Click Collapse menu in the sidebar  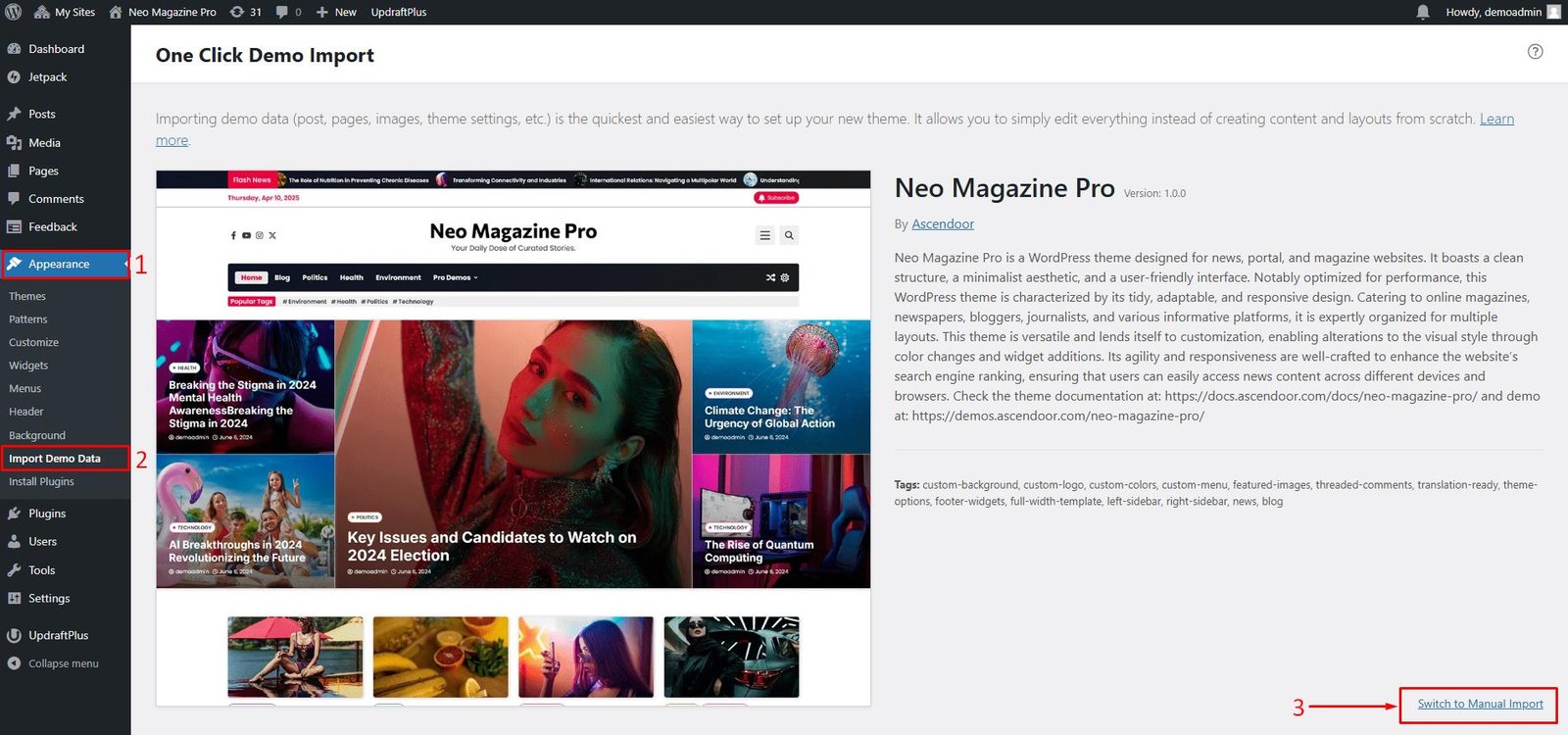tap(63, 663)
